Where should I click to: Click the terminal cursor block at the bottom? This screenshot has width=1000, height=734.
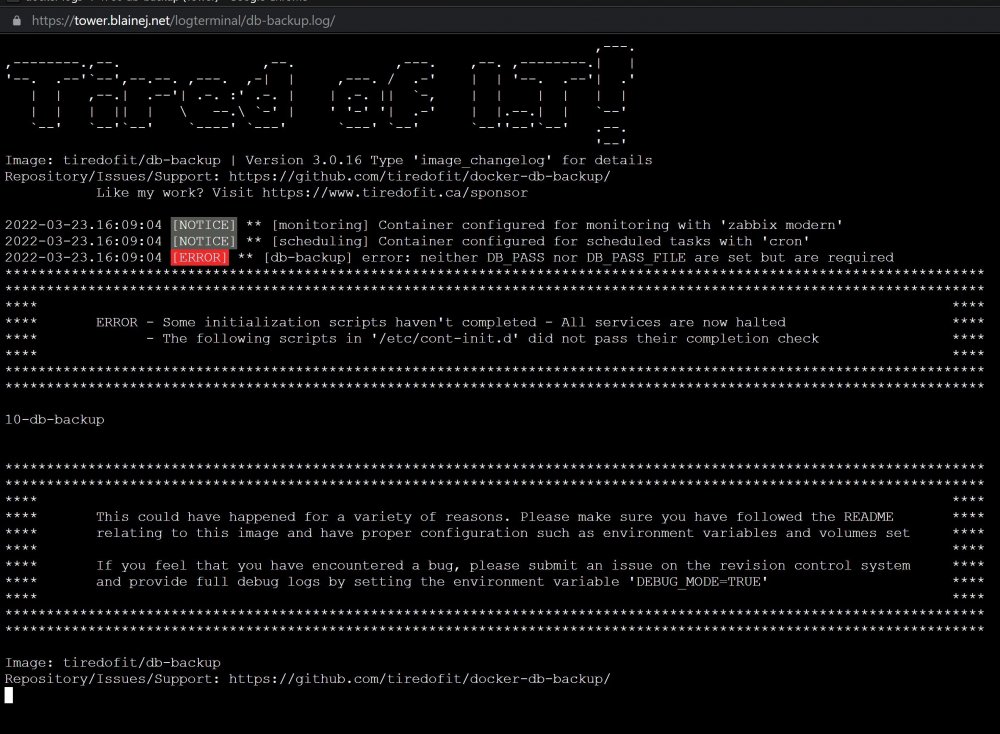point(9,695)
